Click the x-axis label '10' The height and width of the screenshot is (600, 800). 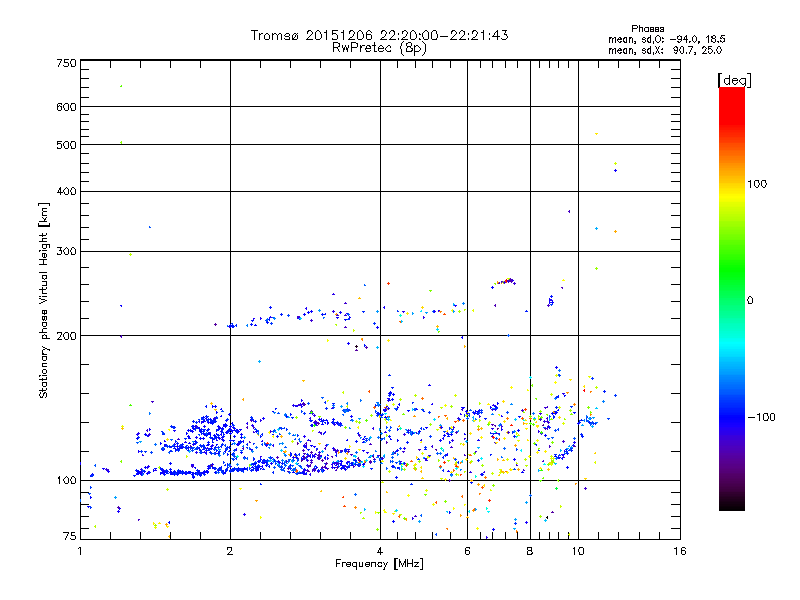click(578, 551)
